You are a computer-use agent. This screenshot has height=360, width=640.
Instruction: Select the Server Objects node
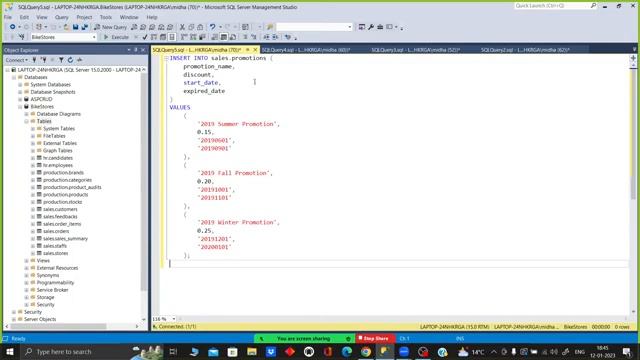point(40,319)
